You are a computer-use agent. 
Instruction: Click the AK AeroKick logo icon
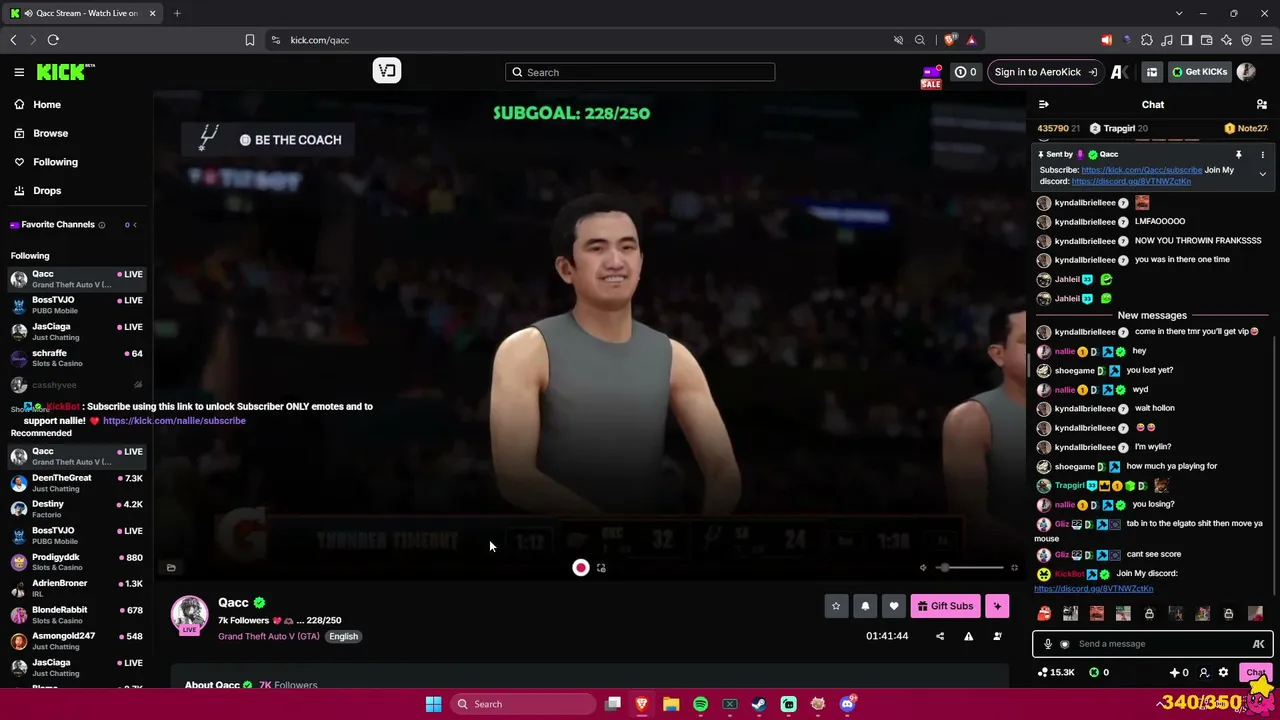click(x=1120, y=72)
